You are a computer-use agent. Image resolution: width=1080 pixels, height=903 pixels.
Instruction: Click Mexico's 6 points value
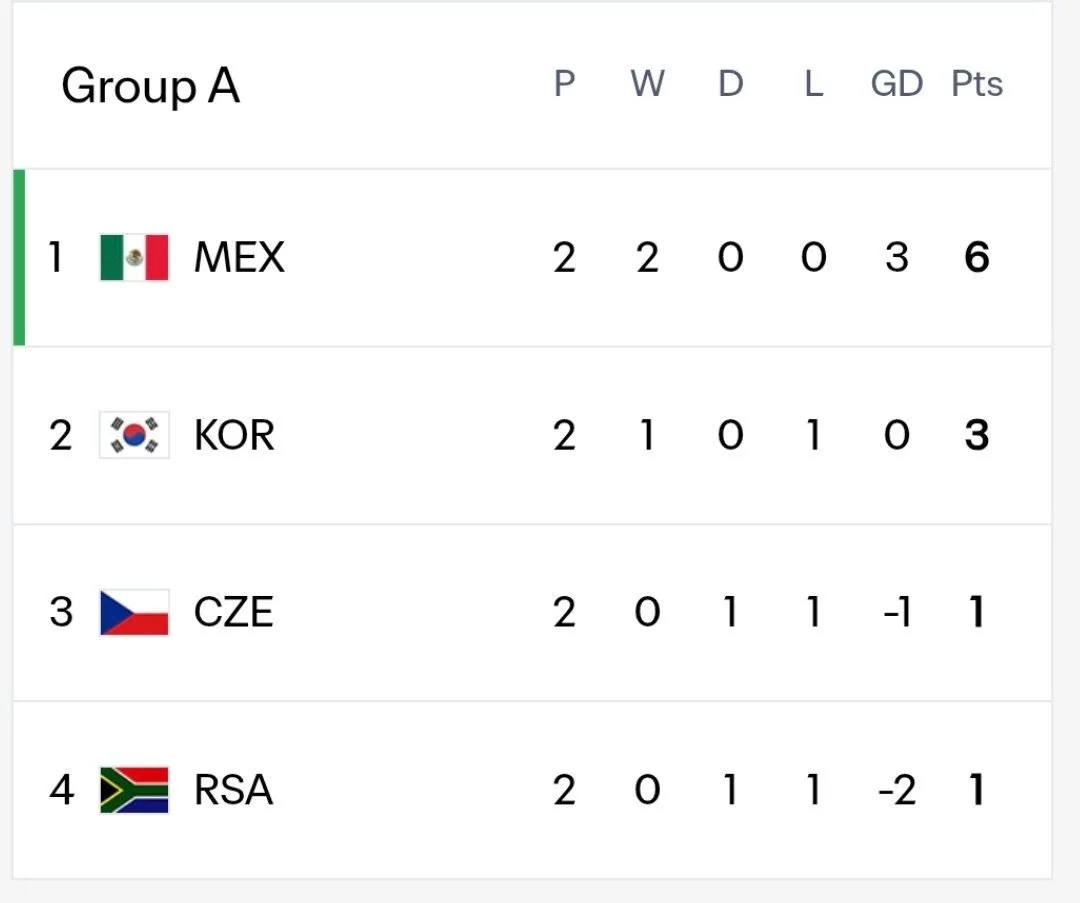coord(977,258)
